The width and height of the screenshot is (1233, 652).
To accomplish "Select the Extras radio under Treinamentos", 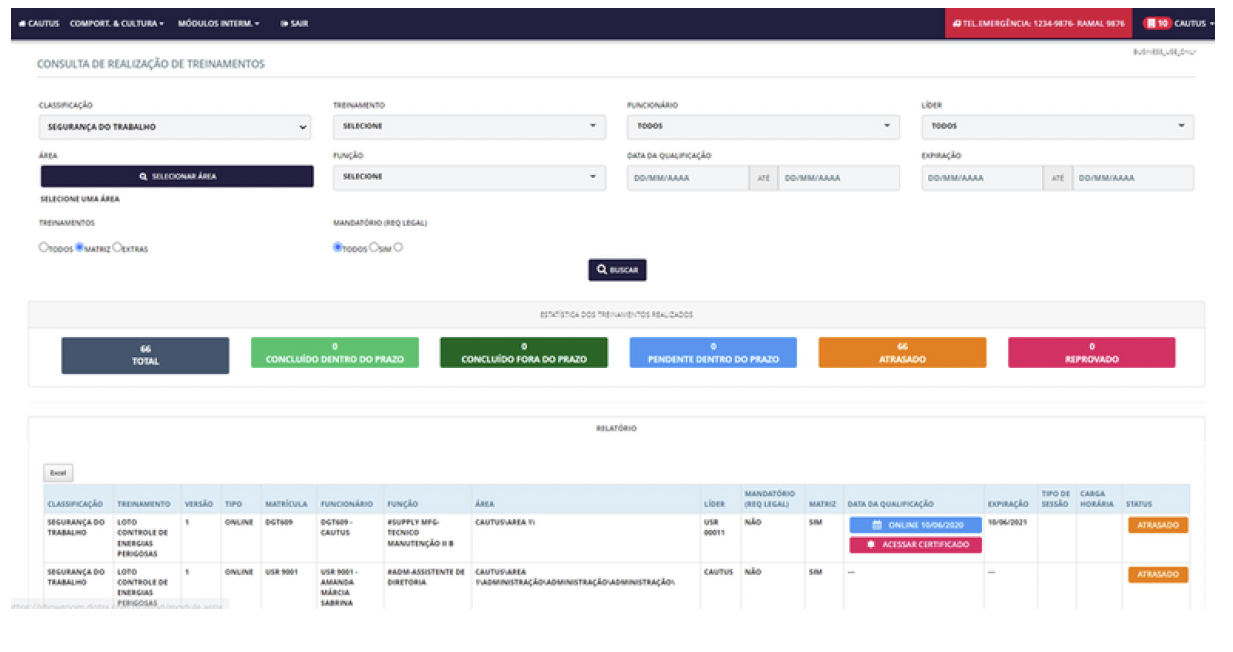I will click(x=118, y=247).
